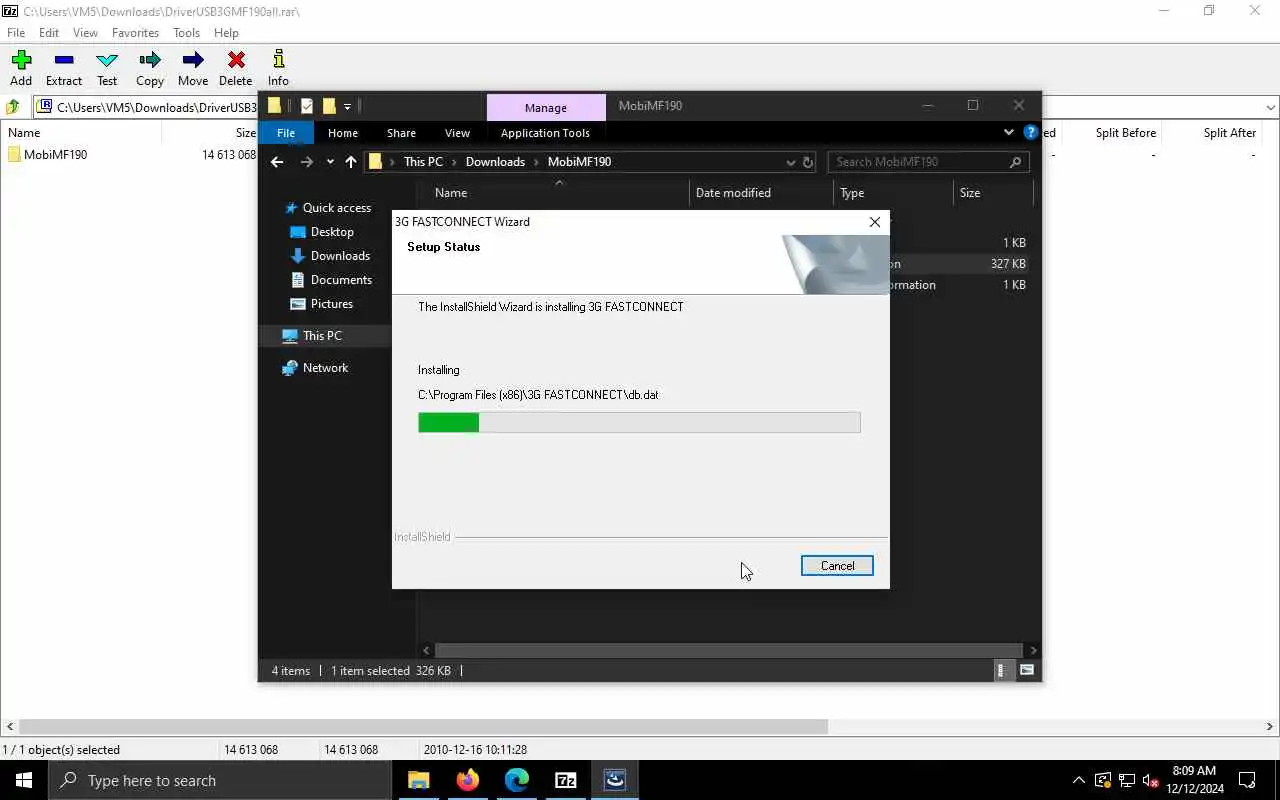The image size is (1280, 800).
Task: Open the Tools menu in 7-Zip
Action: 186,33
